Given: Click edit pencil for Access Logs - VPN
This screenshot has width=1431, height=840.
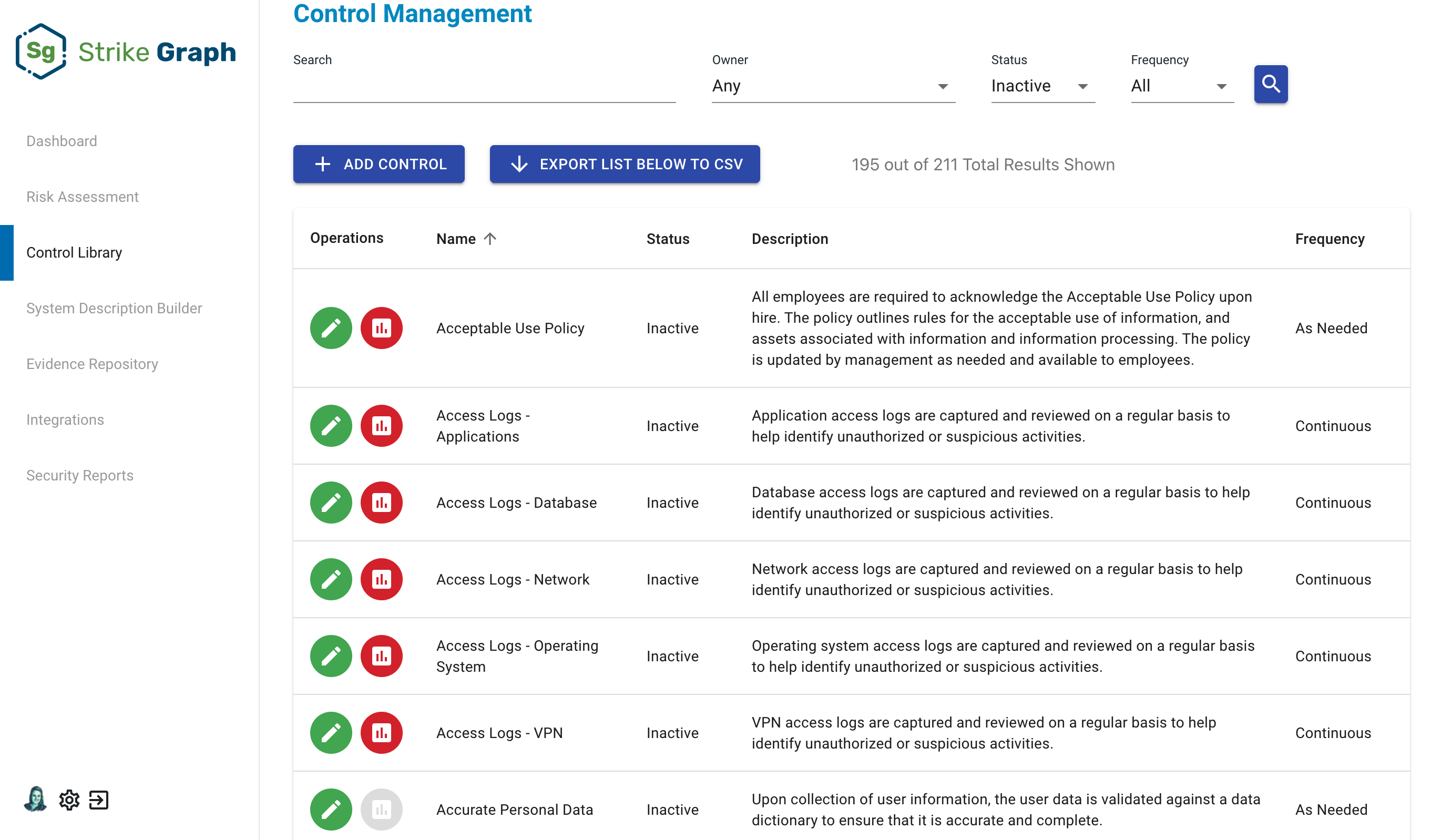Looking at the screenshot, I should point(331,732).
